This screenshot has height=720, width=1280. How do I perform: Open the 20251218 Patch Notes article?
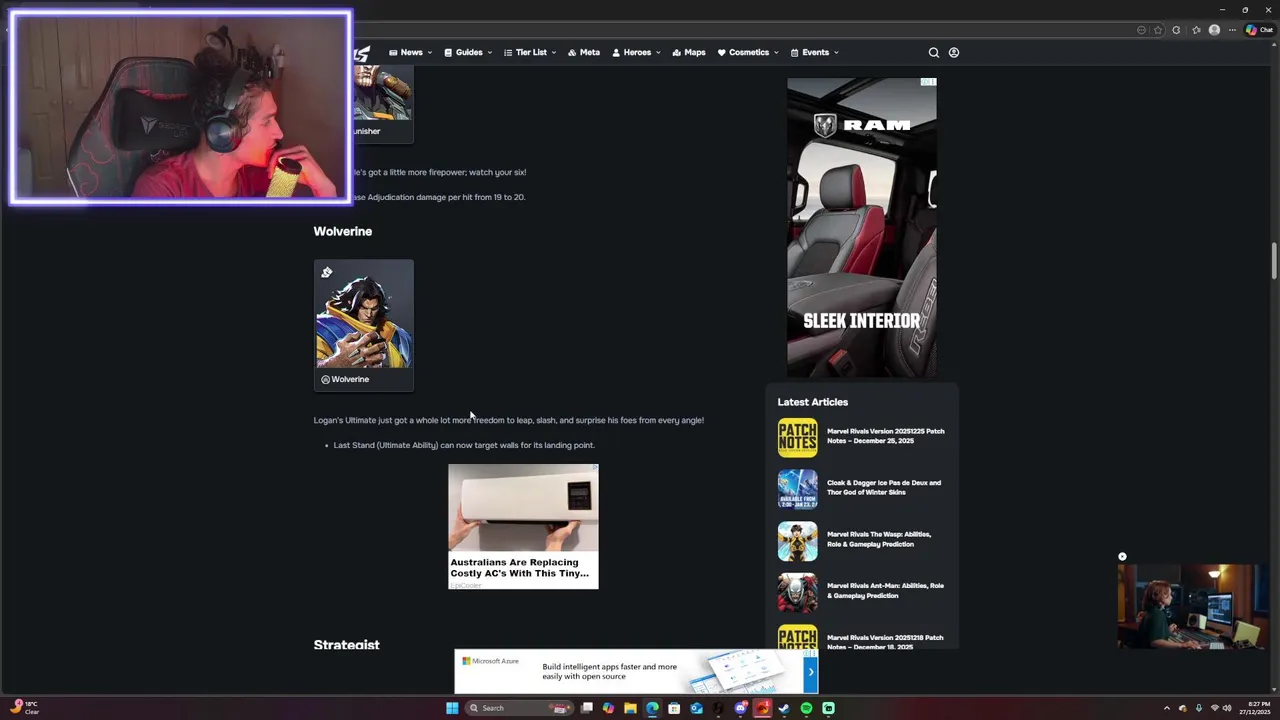tap(885, 641)
